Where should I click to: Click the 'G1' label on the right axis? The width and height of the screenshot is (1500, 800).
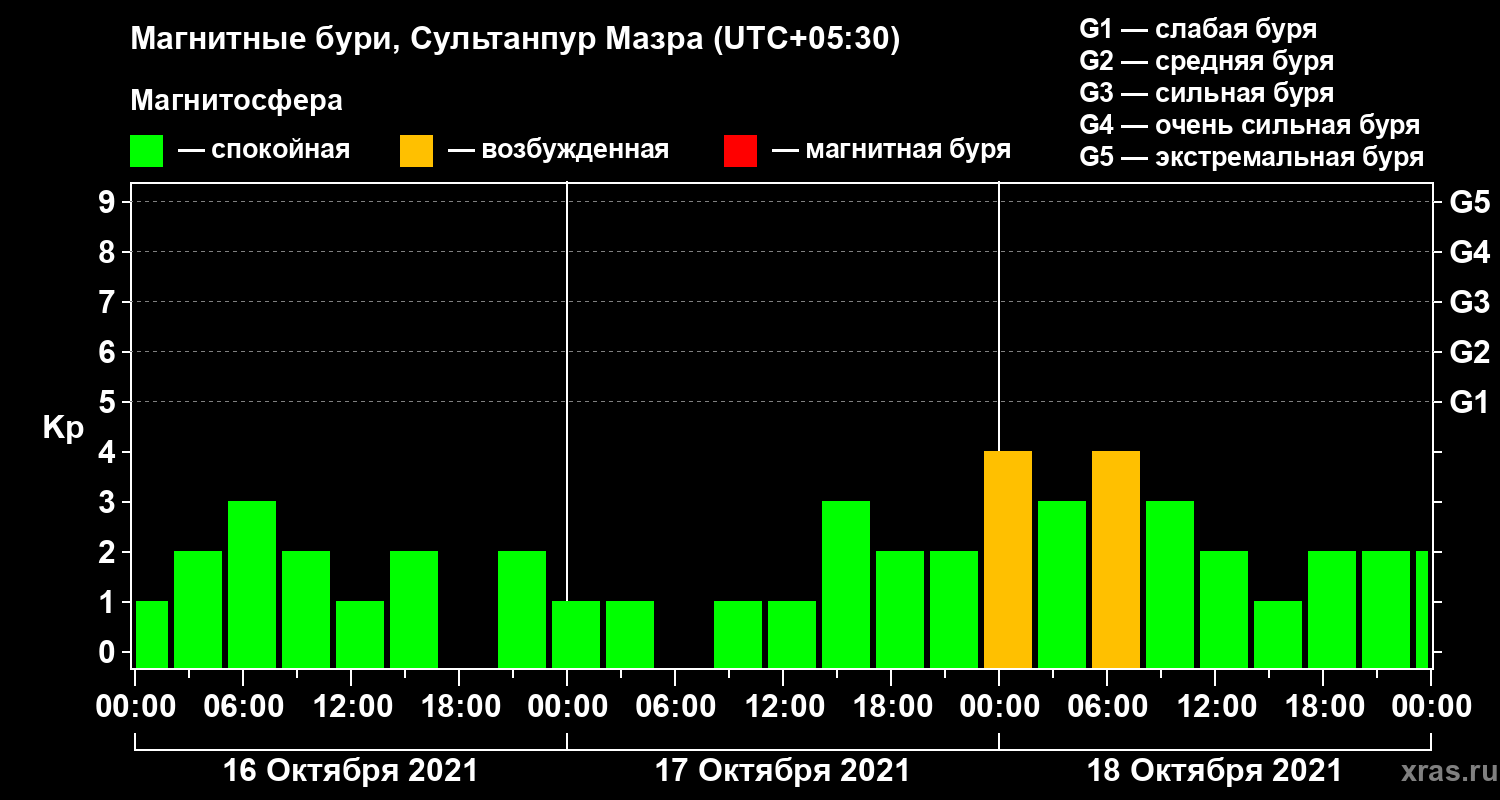tap(1469, 402)
